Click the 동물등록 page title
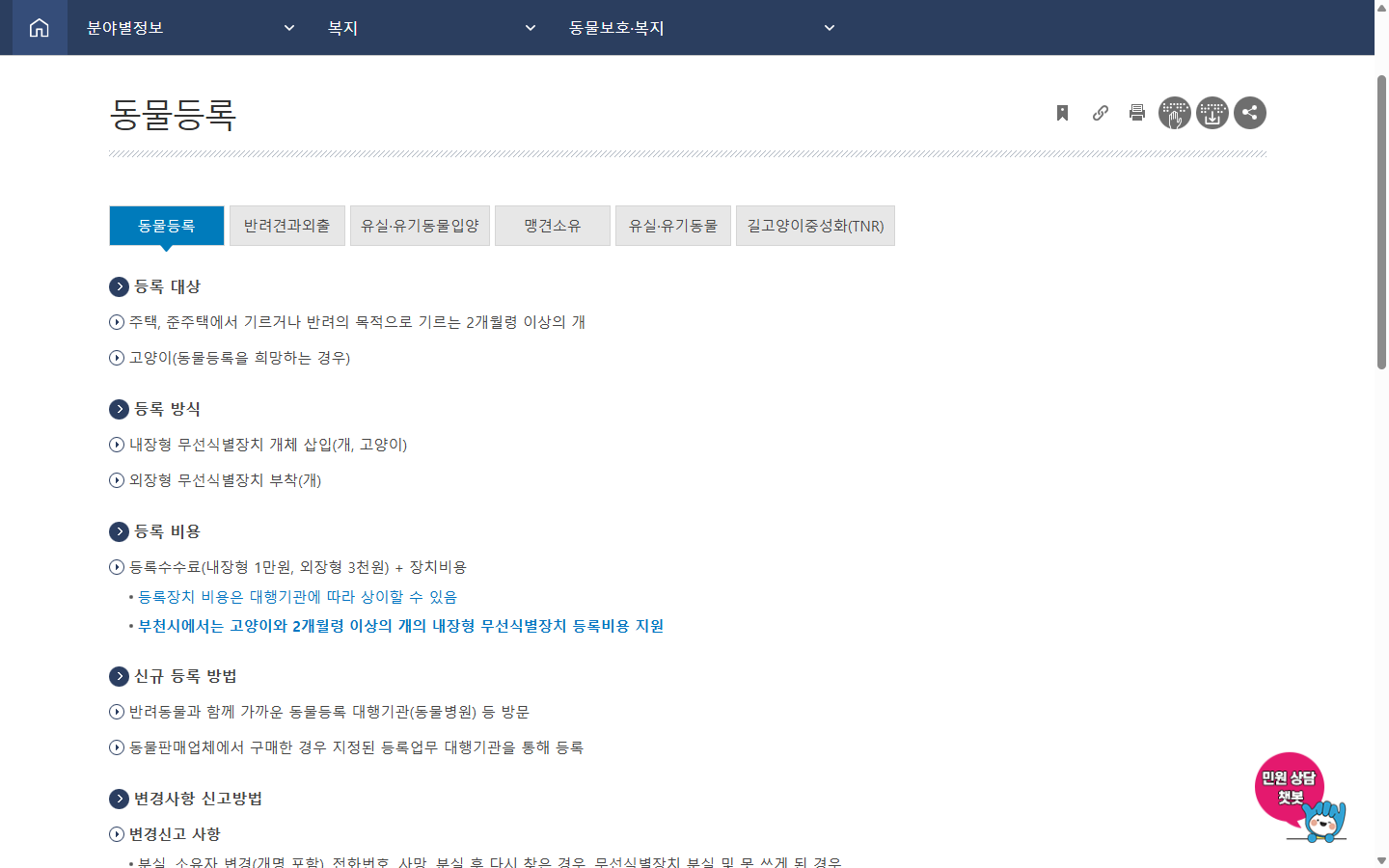Image resolution: width=1389 pixels, height=868 pixels. pos(174,114)
